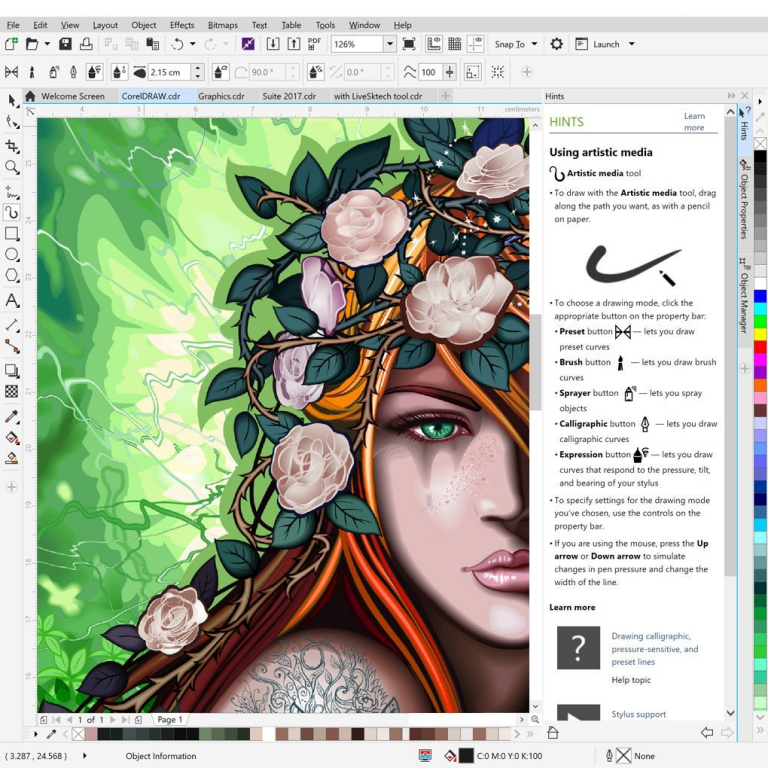The width and height of the screenshot is (768, 768).
Task: Expand the Launch dropdown
Action: tap(631, 44)
